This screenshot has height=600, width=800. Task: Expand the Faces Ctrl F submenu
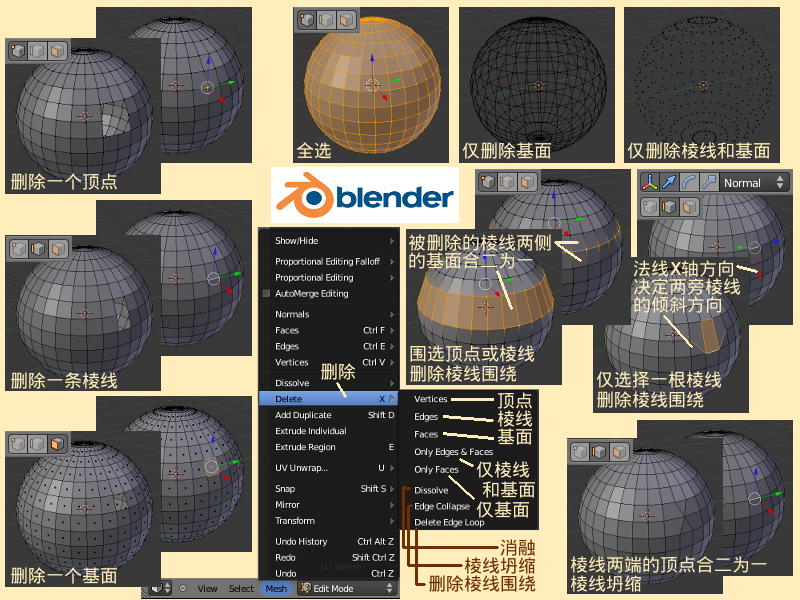tap(329, 330)
